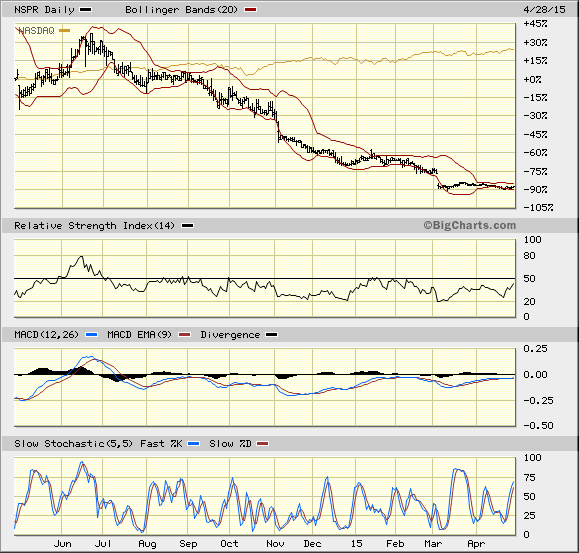Click the Sep month label
Viewport: 579px width, 553px height.
click(188, 544)
